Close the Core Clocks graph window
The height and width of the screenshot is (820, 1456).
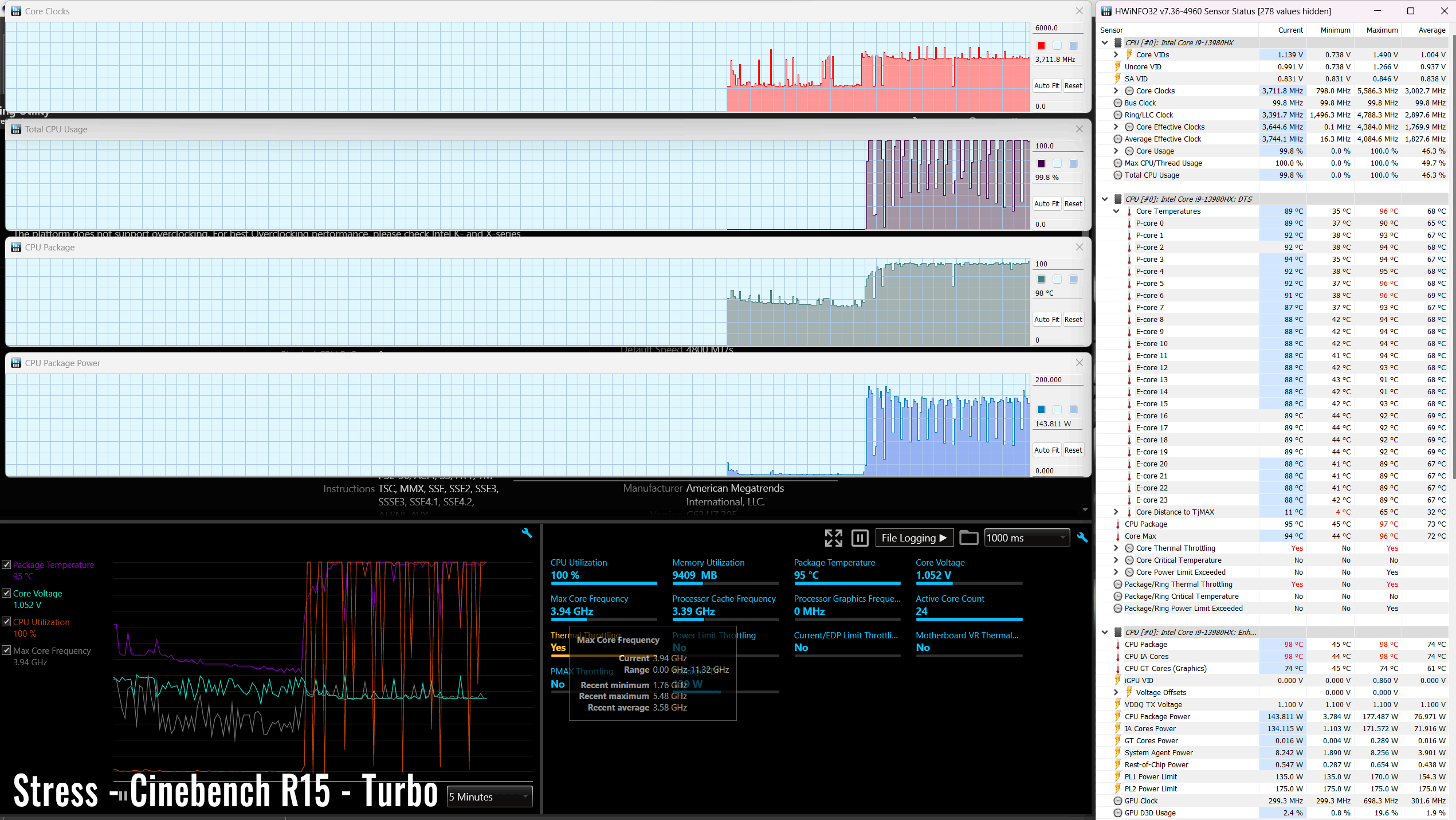[1079, 11]
